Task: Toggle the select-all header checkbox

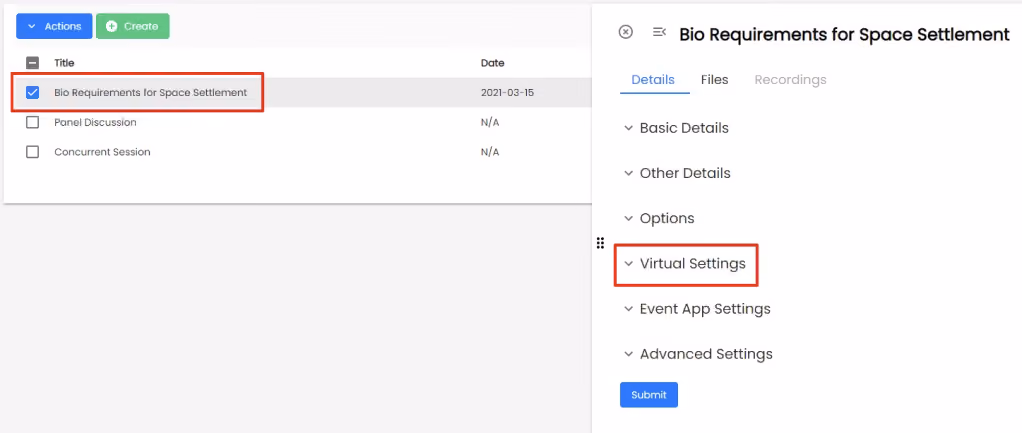Action: (33, 63)
